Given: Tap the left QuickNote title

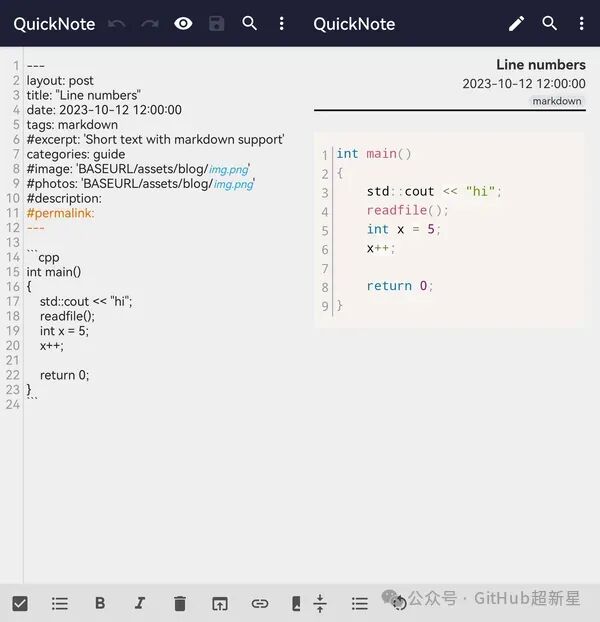Looking at the screenshot, I should click(54, 24).
